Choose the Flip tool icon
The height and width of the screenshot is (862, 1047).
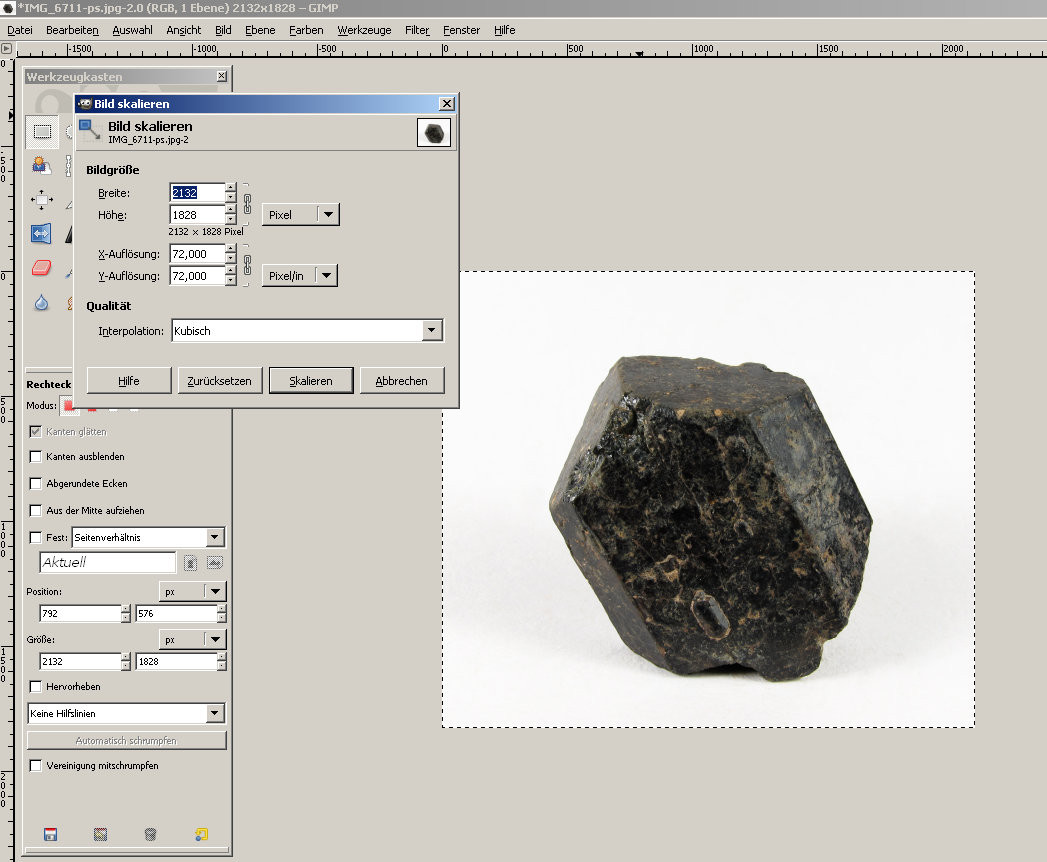coord(41,234)
